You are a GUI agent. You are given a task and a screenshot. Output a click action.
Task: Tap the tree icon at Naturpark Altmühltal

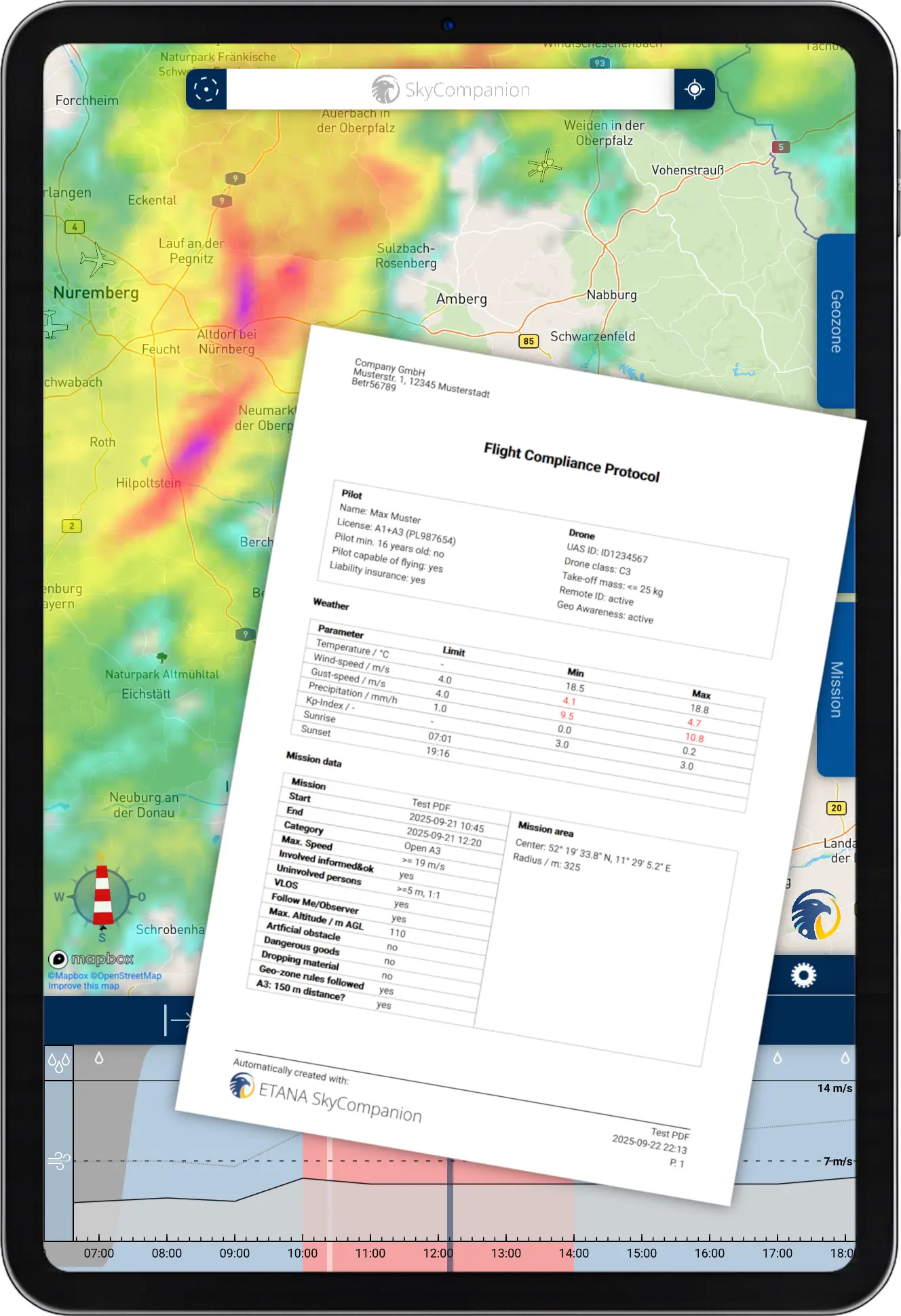161,657
